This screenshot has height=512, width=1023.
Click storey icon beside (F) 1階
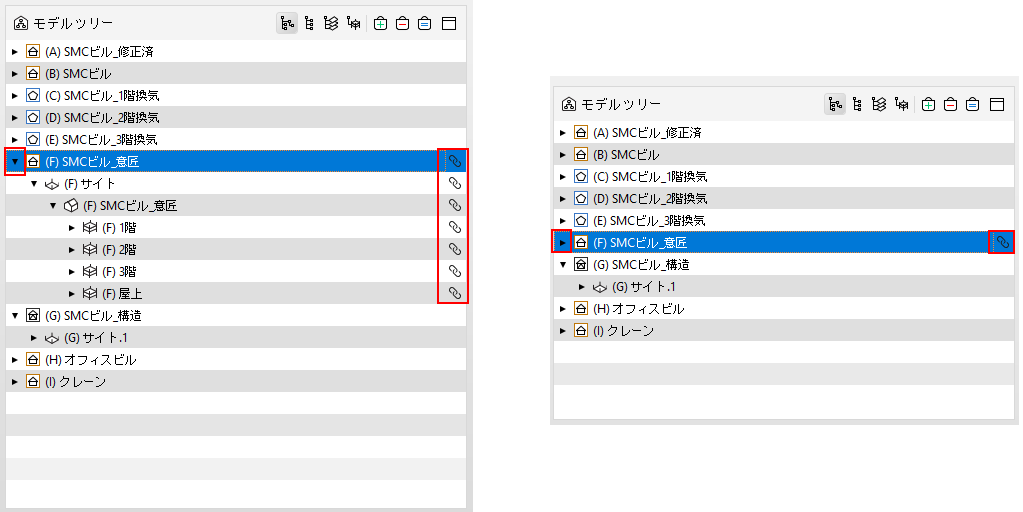90,228
